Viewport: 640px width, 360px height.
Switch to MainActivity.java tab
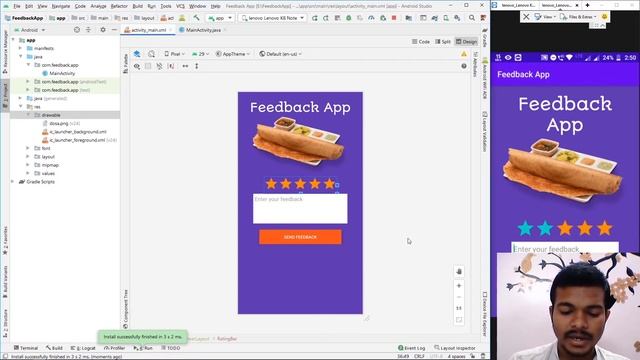click(x=203, y=30)
